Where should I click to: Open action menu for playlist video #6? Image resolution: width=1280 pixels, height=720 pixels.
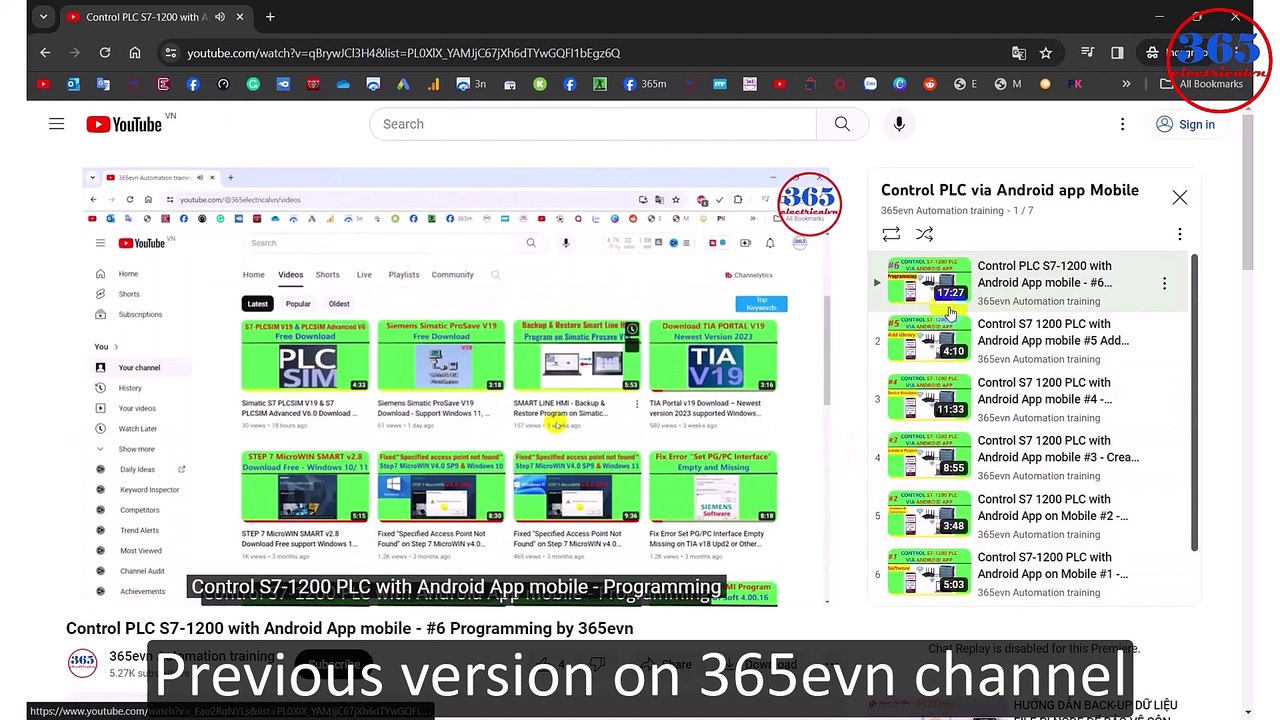pyautogui.click(x=1164, y=284)
